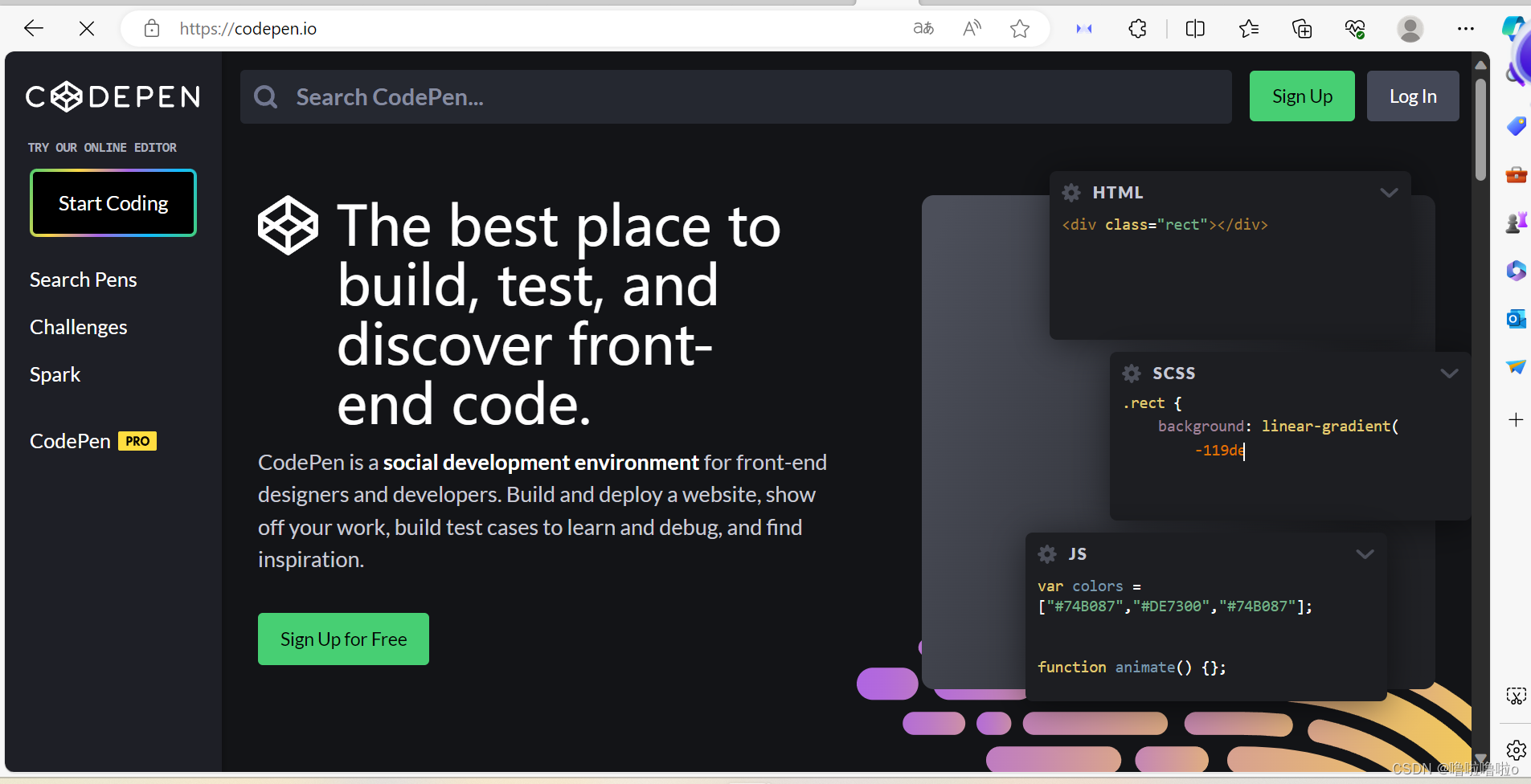Expand the JS panel chevron

click(x=1365, y=554)
